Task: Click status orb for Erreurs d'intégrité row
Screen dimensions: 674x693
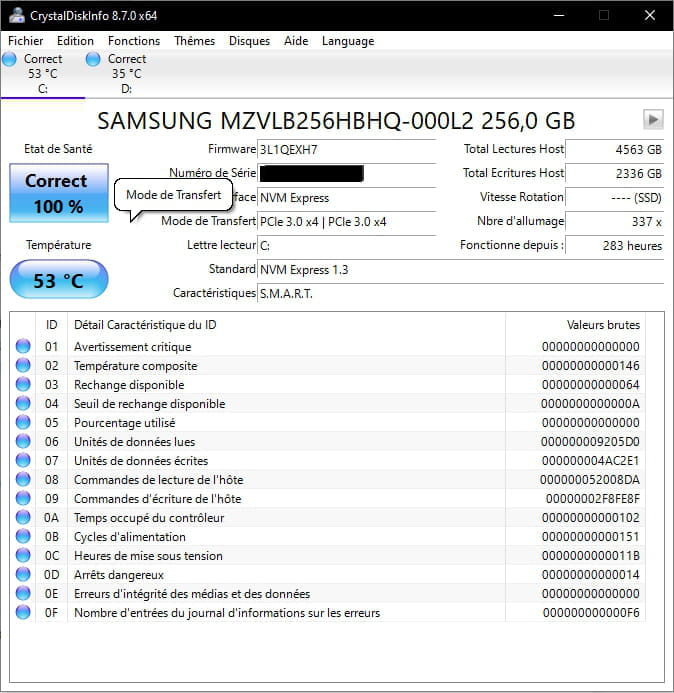Action: [x=23, y=593]
